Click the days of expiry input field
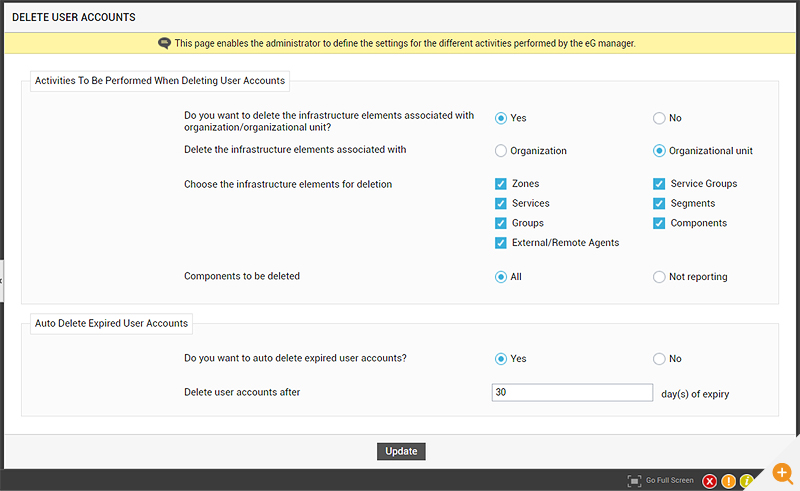The image size is (800, 491). [x=572, y=392]
